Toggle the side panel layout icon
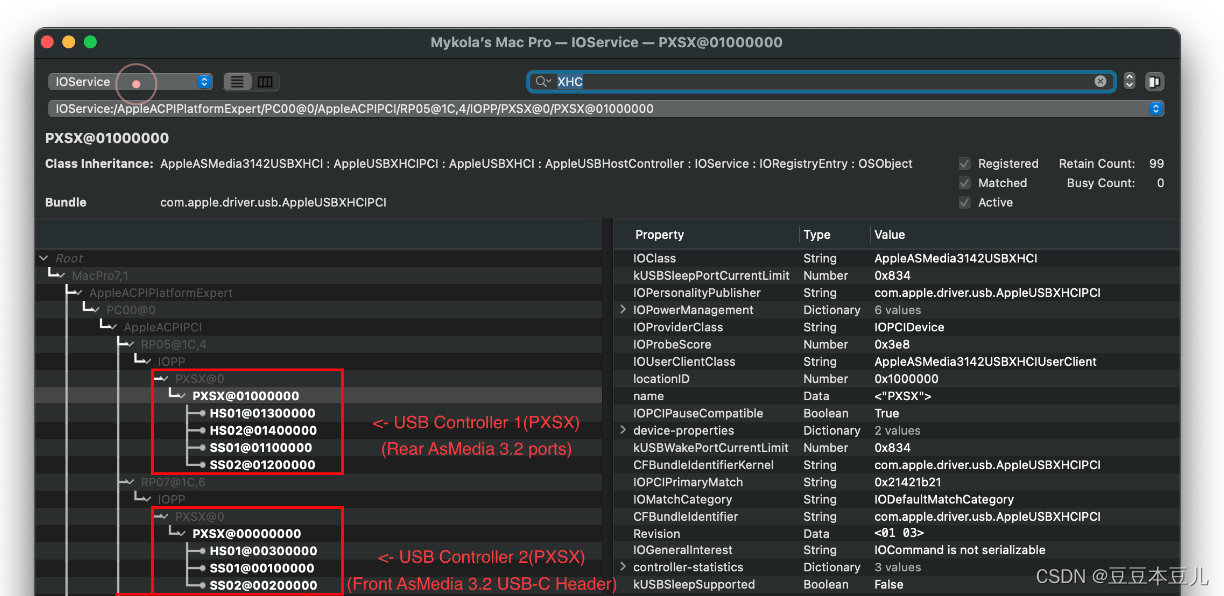The height and width of the screenshot is (596, 1224). (1154, 82)
